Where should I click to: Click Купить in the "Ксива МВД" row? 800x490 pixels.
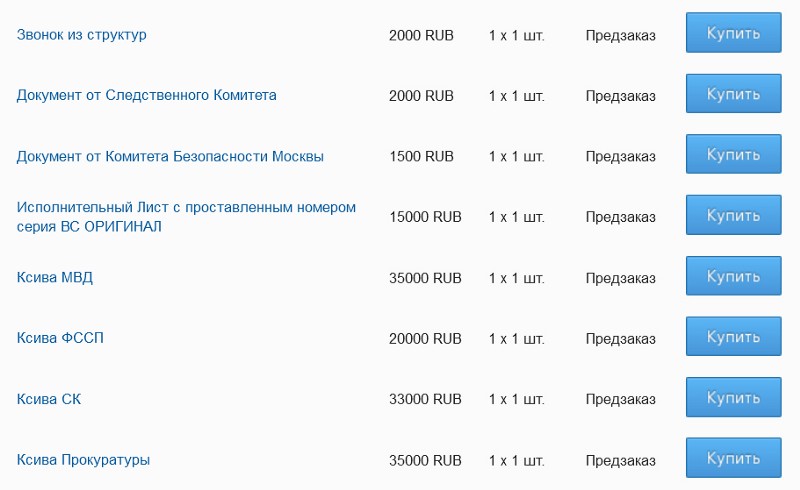pyautogui.click(x=733, y=276)
